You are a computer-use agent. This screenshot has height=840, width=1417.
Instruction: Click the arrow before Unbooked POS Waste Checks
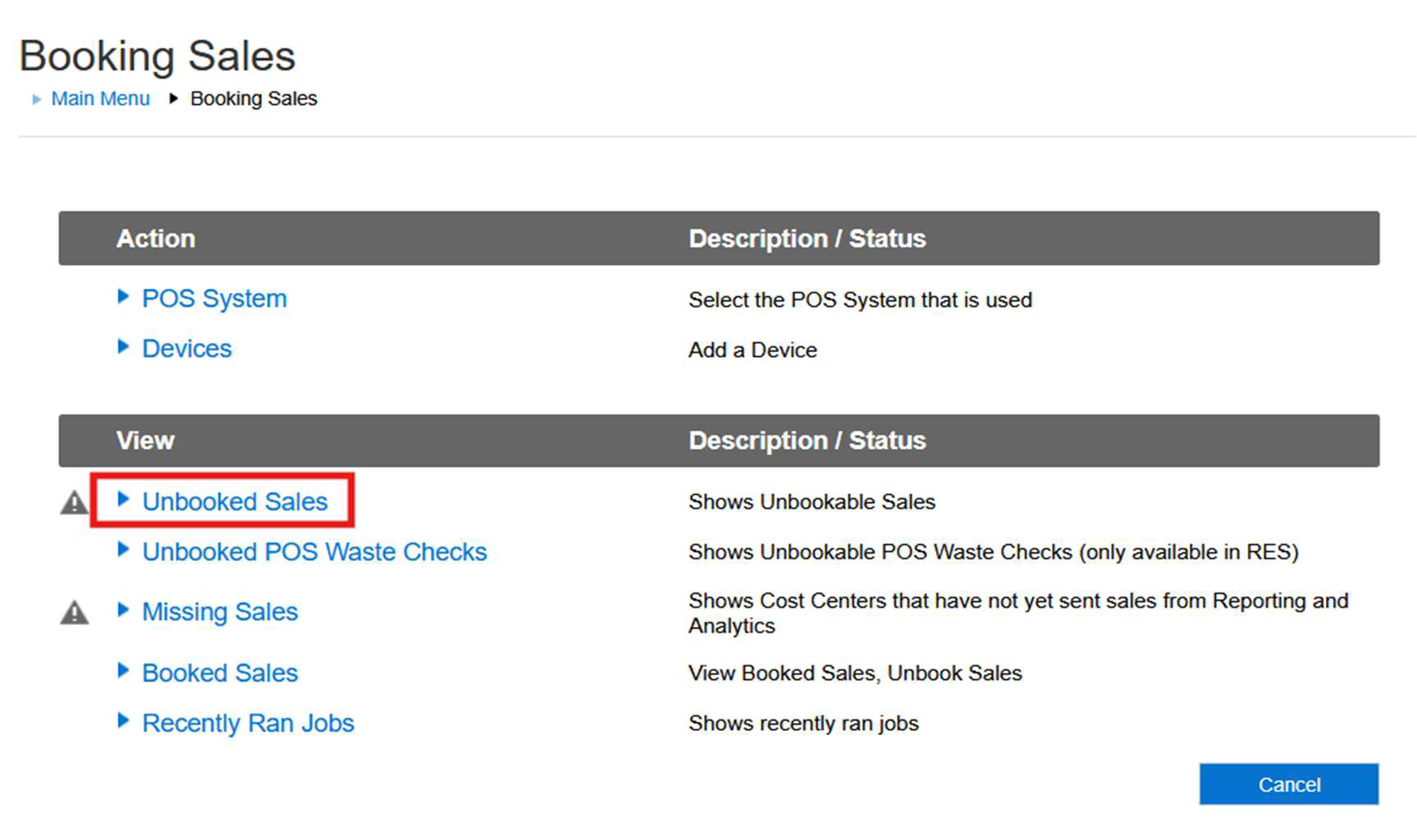coord(123,550)
